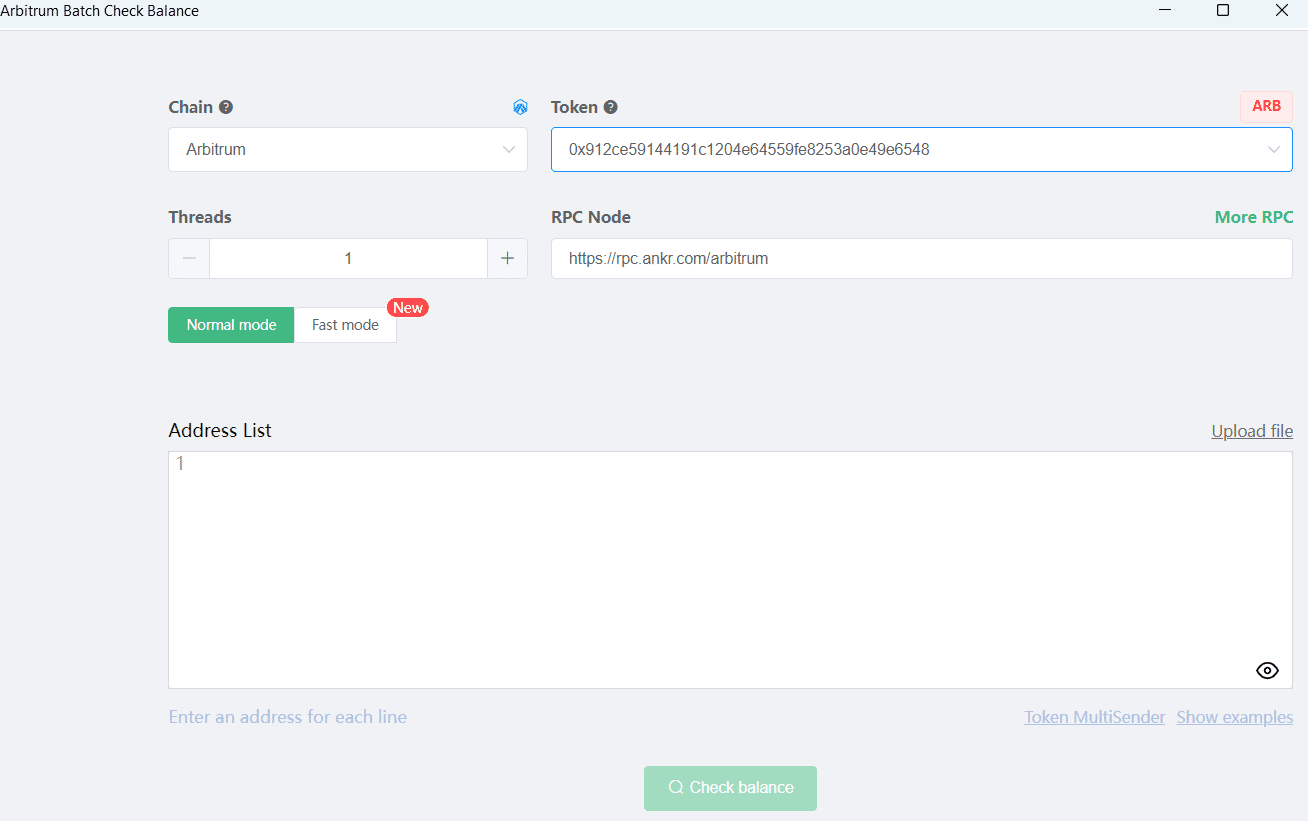Viewport: 1308px width, 821px height.
Task: Click the Threads number field
Action: pyautogui.click(x=348, y=258)
